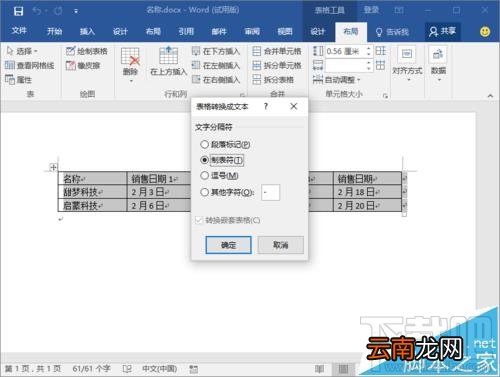Click the smiley feedback icon
The image size is (500, 377).
[x=485, y=31]
